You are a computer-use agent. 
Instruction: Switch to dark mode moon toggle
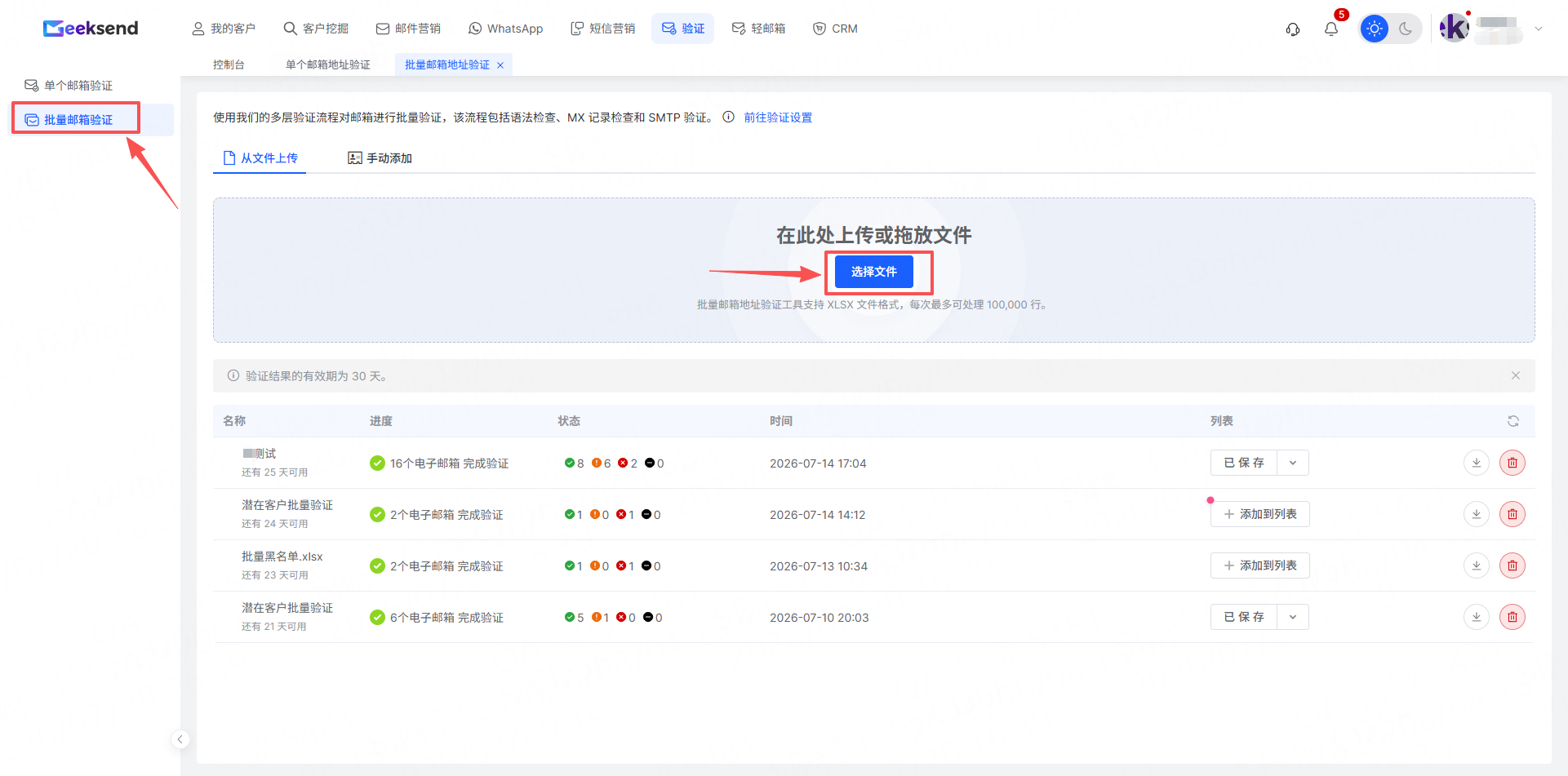1406,29
